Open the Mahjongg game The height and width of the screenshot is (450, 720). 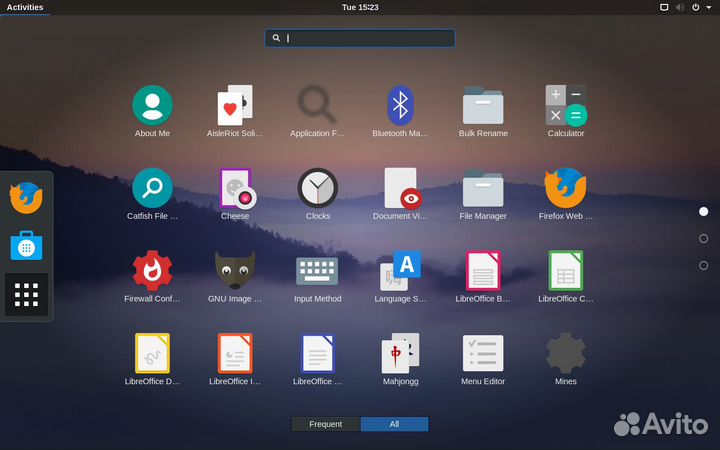click(400, 359)
